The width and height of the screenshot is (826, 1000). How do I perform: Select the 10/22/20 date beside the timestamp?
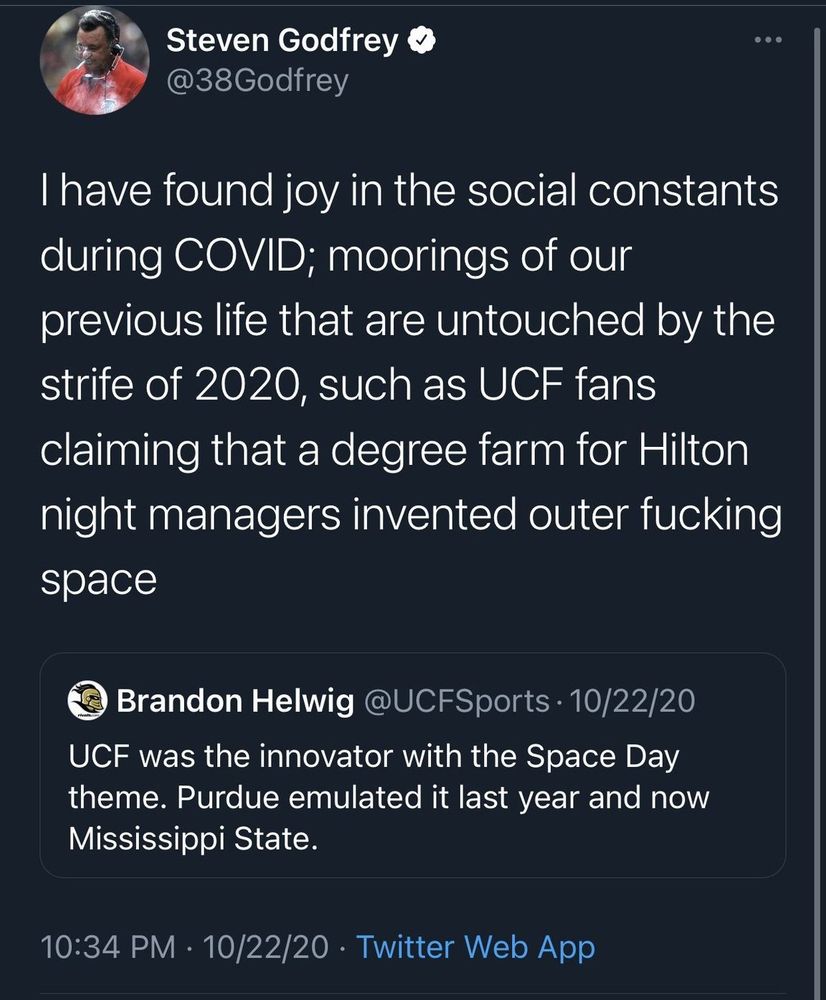tap(264, 946)
